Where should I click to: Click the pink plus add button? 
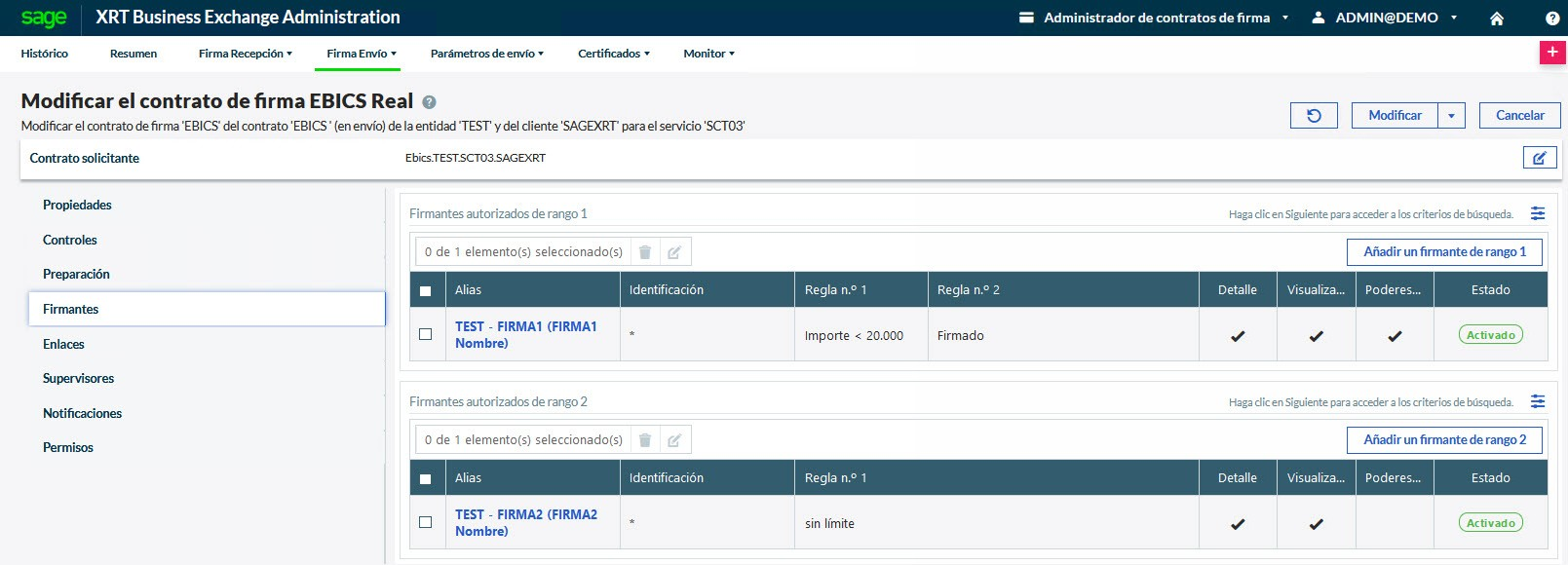pyautogui.click(x=1551, y=53)
